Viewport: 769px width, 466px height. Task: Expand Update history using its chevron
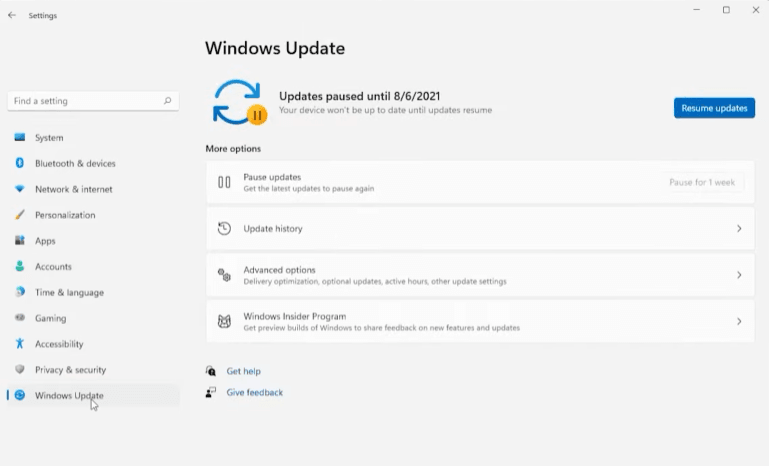coord(739,229)
